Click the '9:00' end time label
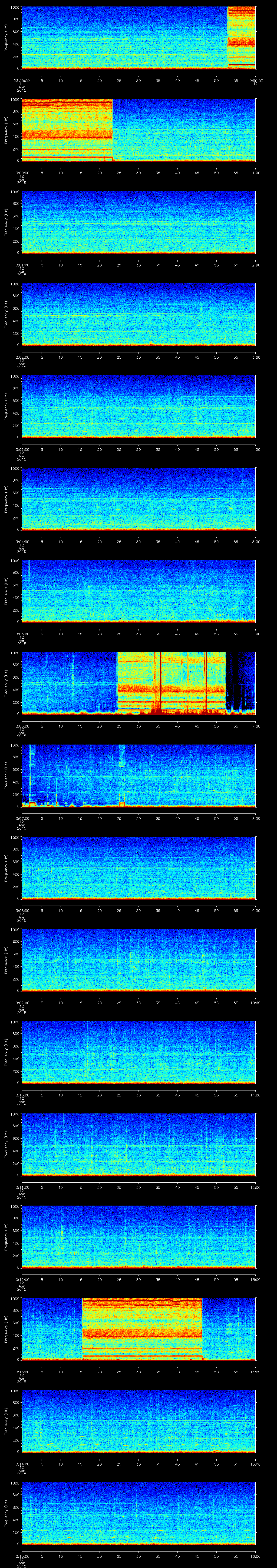The height and width of the screenshot is (1568, 277). coord(256,910)
